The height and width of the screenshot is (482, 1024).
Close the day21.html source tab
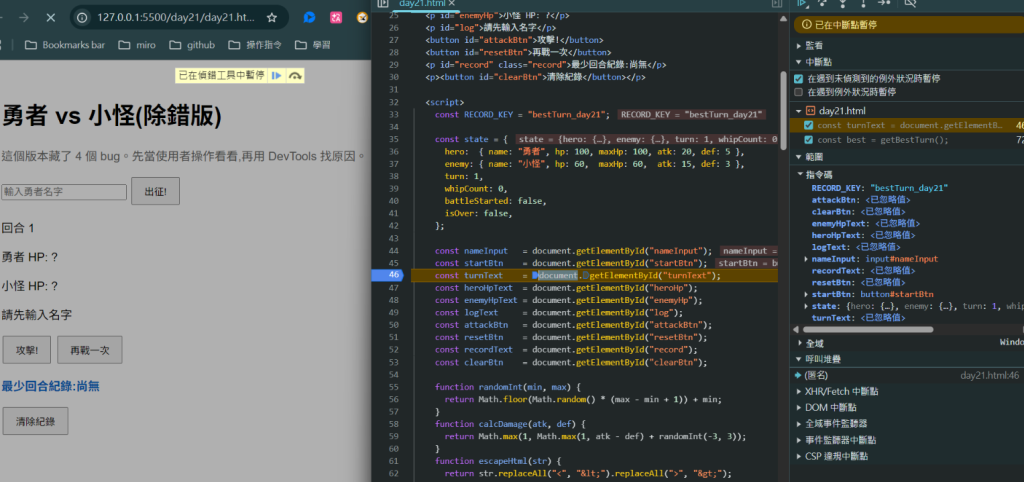pos(451,3)
